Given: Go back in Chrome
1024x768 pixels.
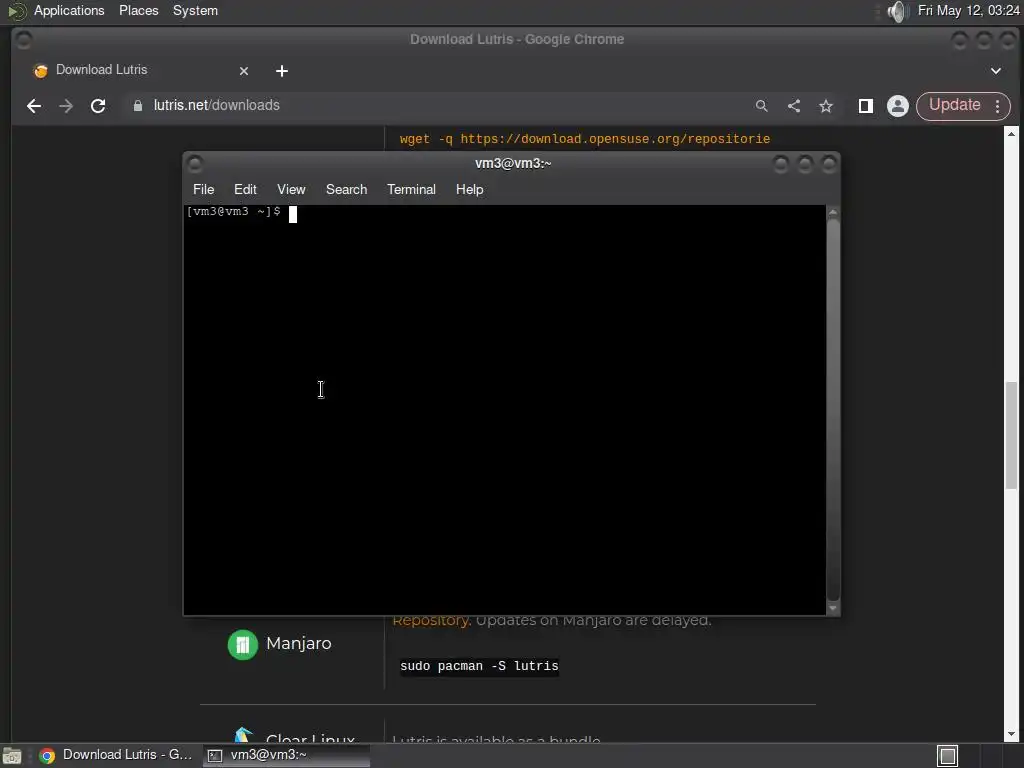Looking at the screenshot, I should coord(34,106).
